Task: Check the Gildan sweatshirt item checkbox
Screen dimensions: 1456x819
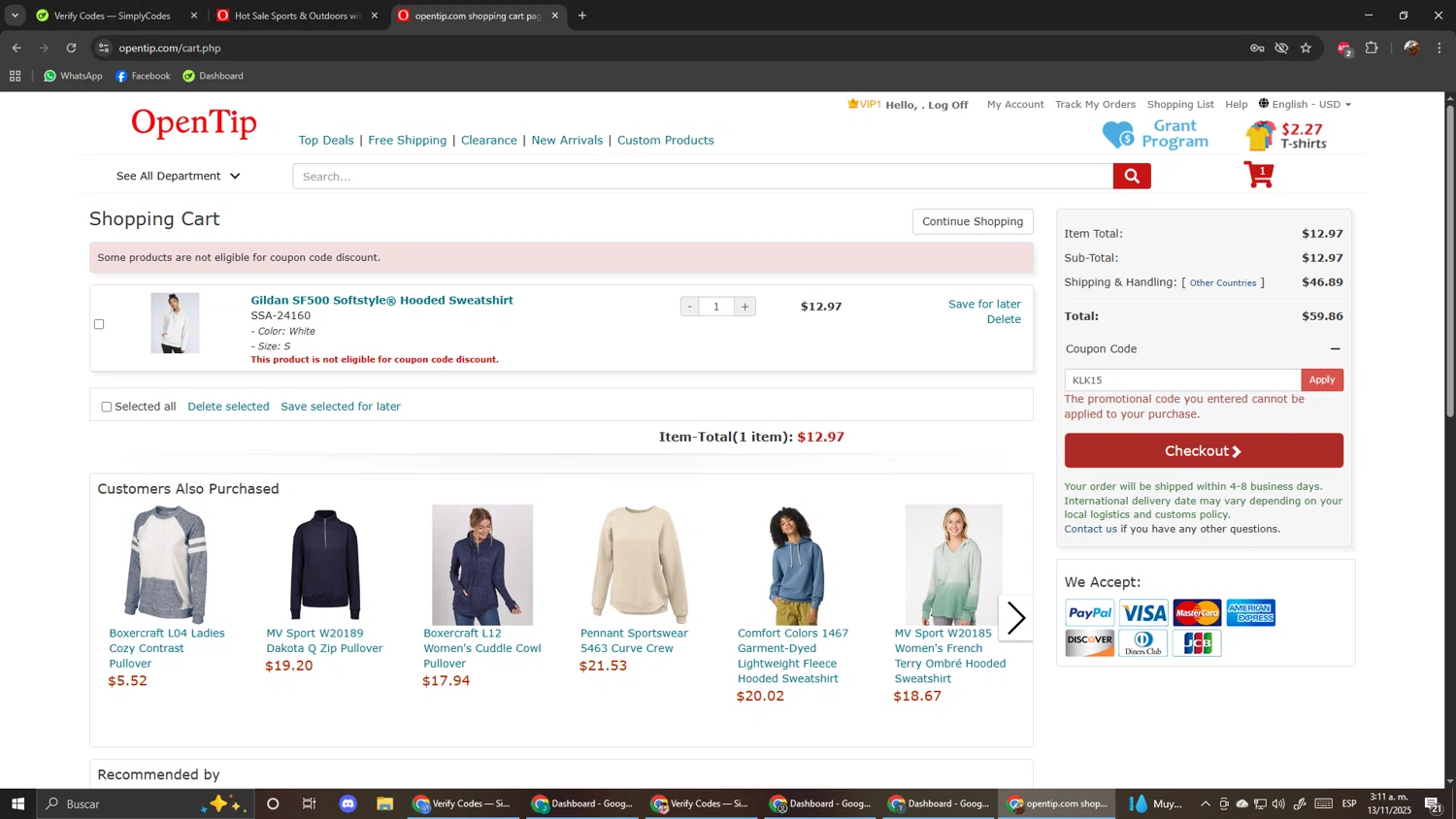Action: [x=99, y=324]
